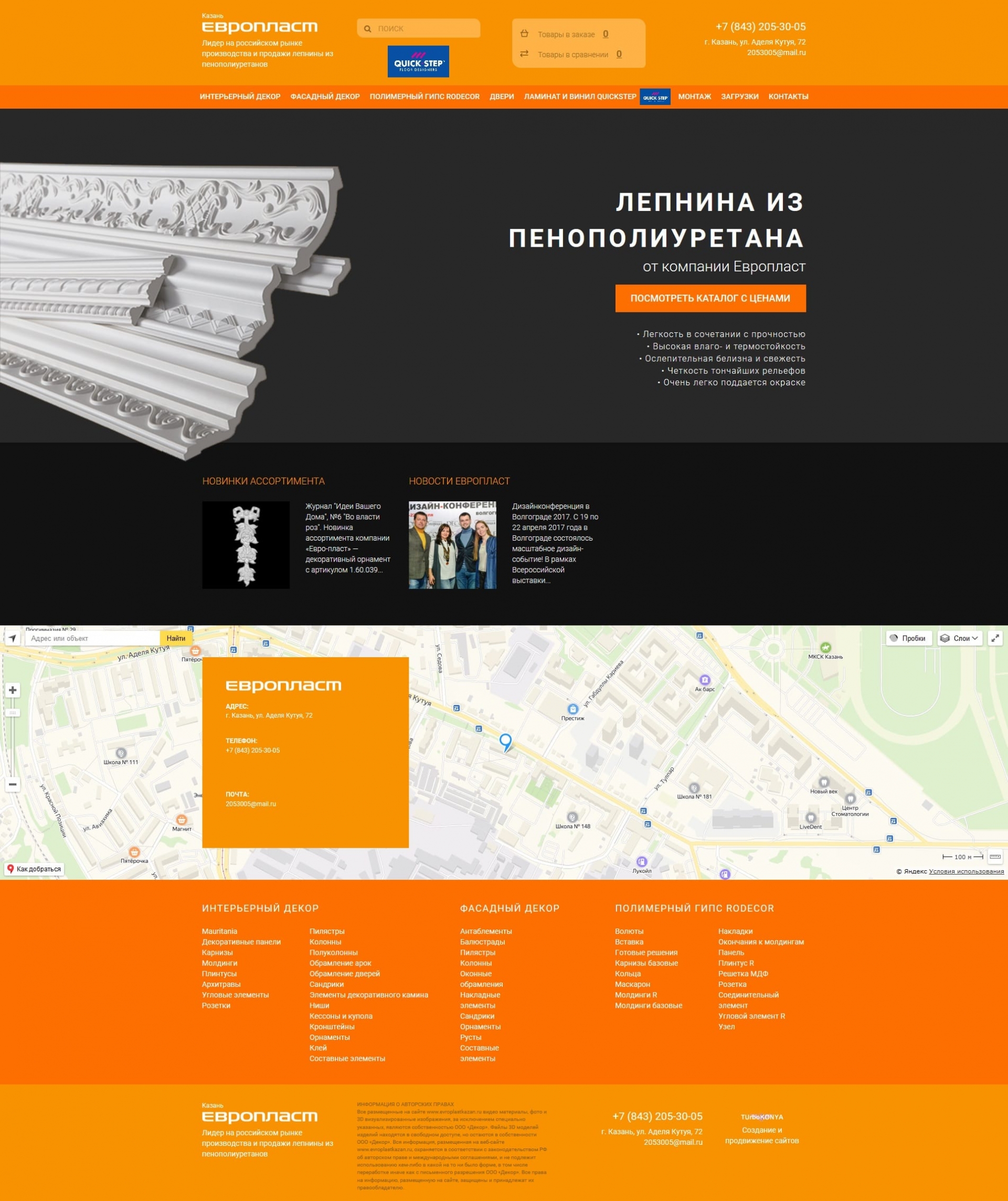The width and height of the screenshot is (1008, 1201).
Task: Open the Интерьерный декор menu
Action: [x=240, y=97]
